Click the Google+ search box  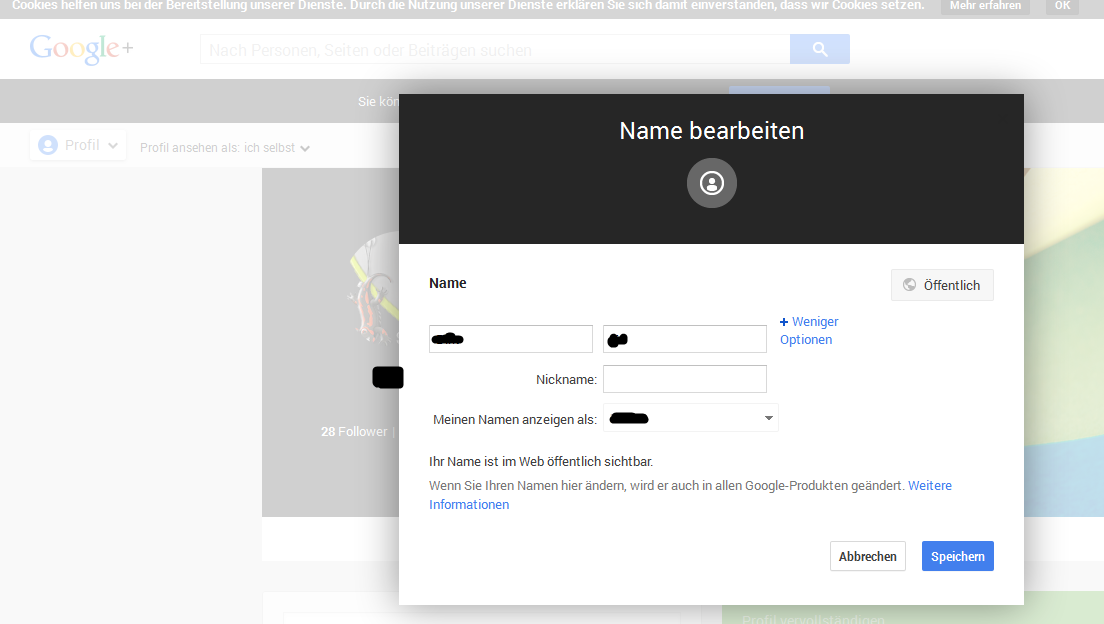[x=495, y=49]
